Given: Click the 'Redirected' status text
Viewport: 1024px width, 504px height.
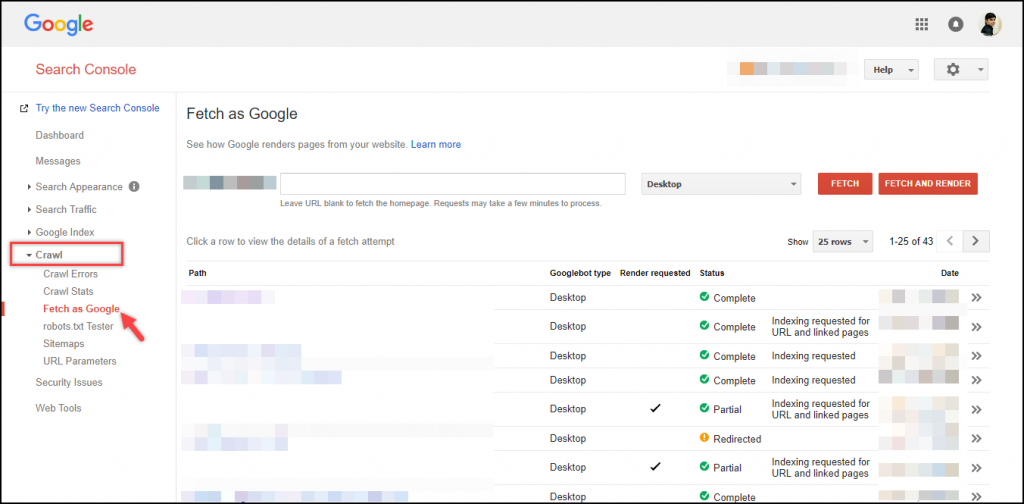Looking at the screenshot, I should point(737,439).
